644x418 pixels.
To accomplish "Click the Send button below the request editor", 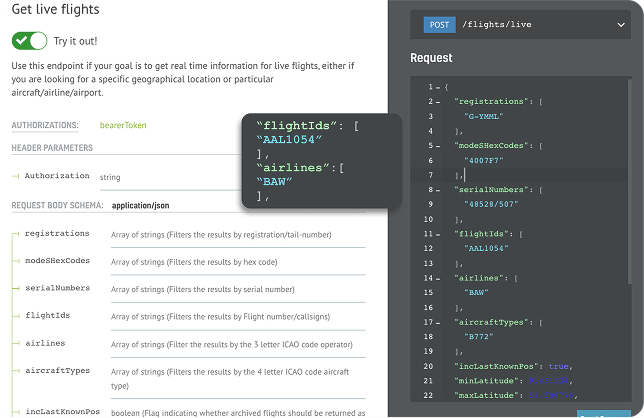I will (605, 414).
